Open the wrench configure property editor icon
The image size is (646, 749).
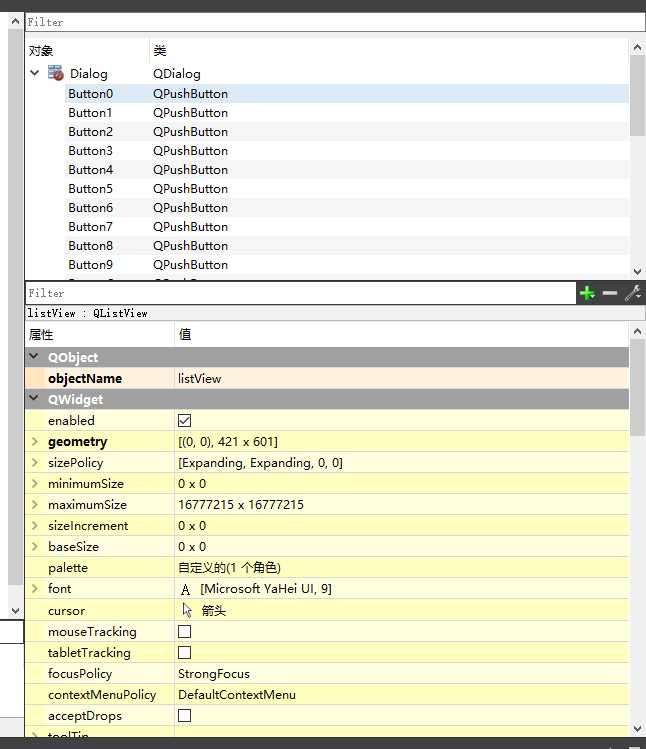(x=633, y=293)
